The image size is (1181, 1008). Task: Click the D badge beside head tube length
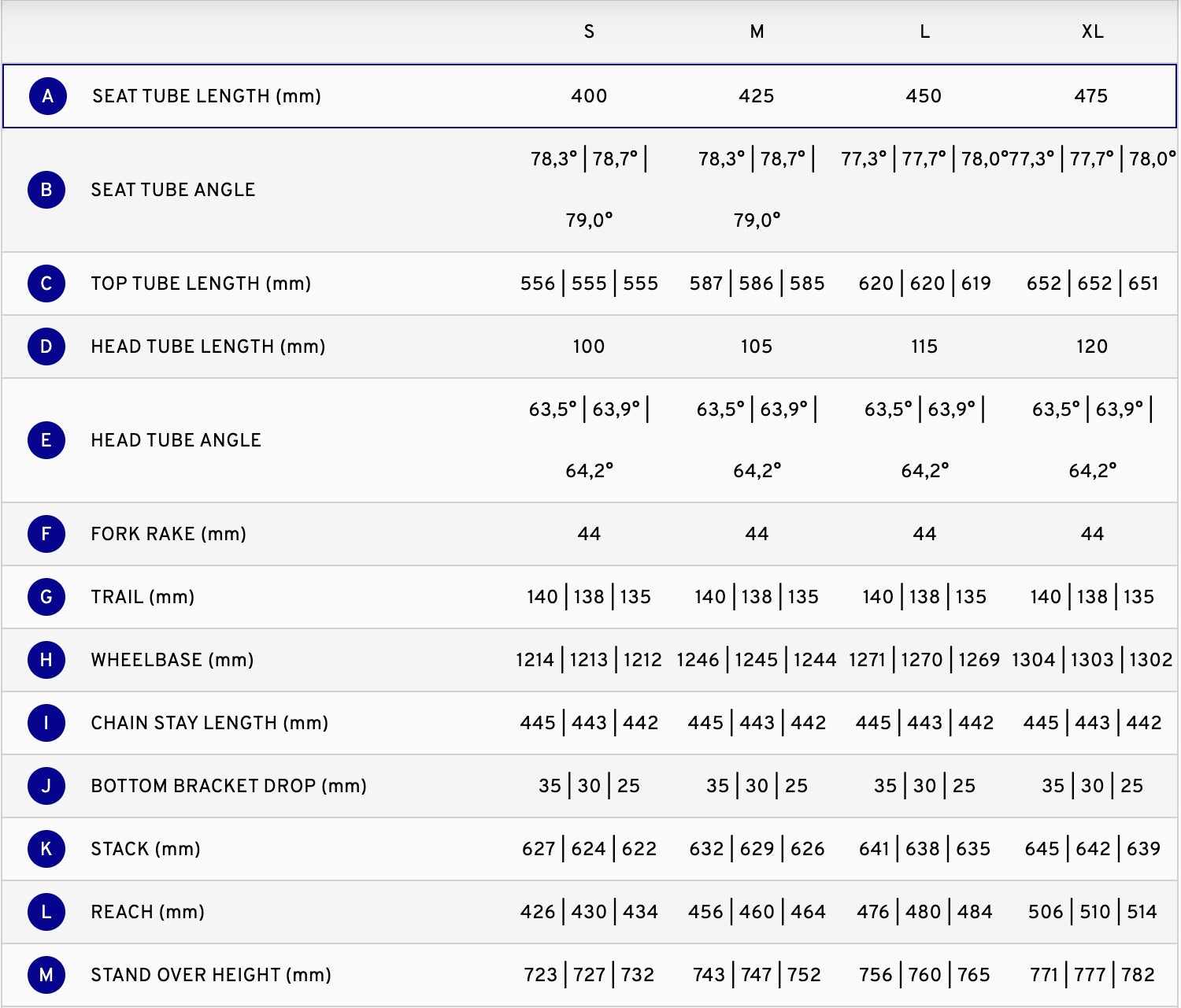[x=46, y=346]
